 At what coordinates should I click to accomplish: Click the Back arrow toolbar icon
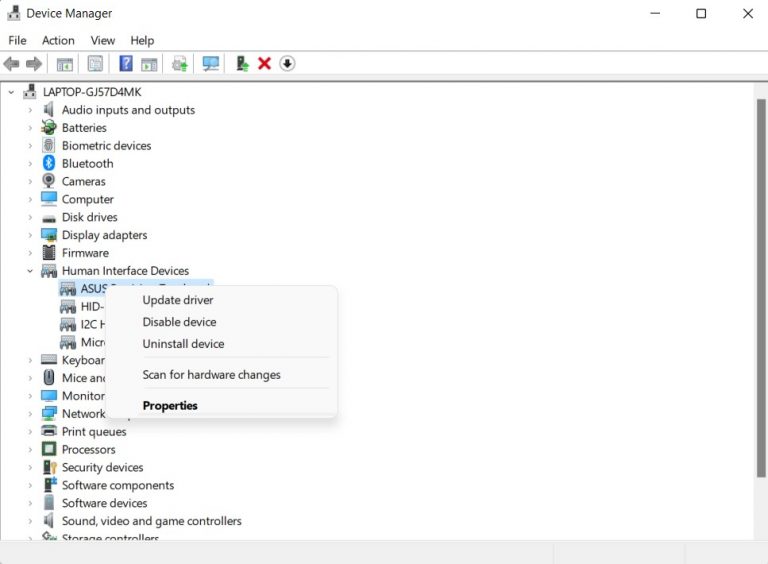tap(11, 64)
